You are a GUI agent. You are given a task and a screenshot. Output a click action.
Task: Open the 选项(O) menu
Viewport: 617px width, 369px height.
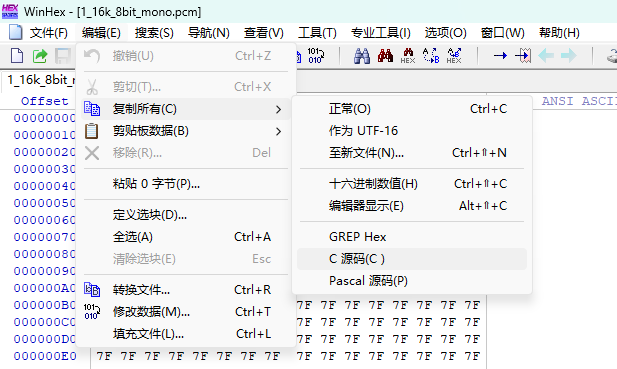coord(445,33)
